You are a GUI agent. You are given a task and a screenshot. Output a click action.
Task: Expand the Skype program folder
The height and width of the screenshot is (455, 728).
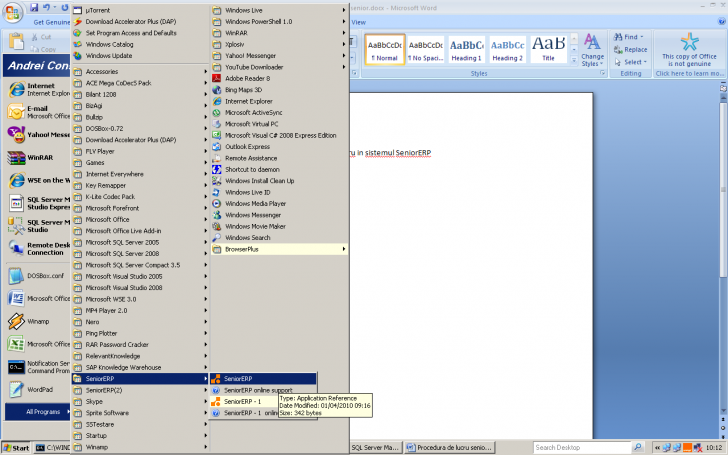point(140,402)
